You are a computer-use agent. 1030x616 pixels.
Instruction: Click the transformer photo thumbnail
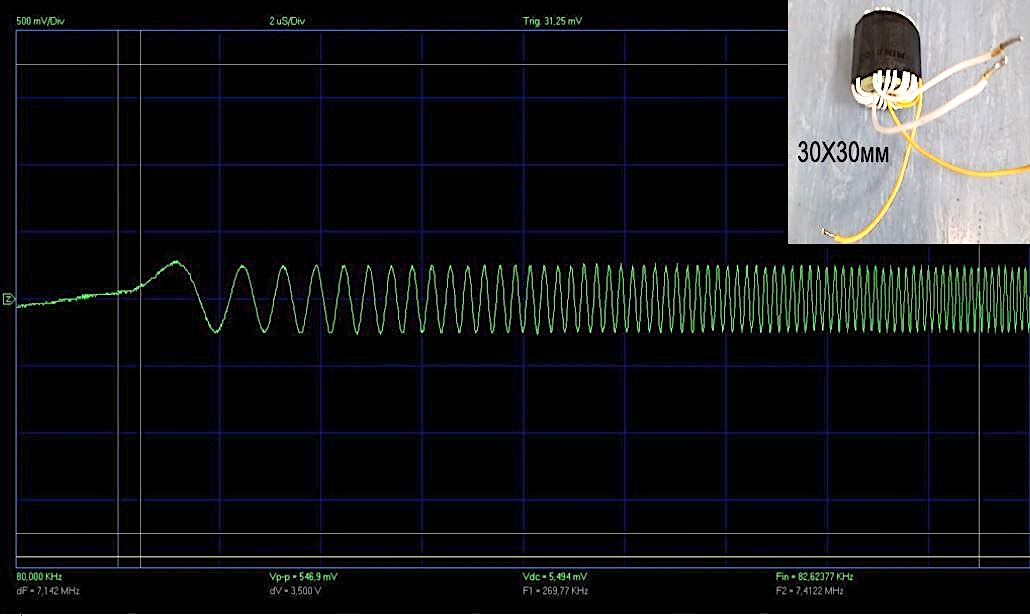click(908, 122)
